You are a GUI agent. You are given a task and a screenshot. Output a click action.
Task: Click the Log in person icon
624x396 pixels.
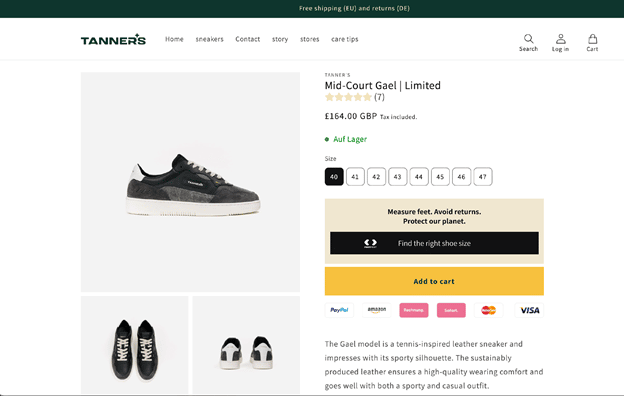560,39
